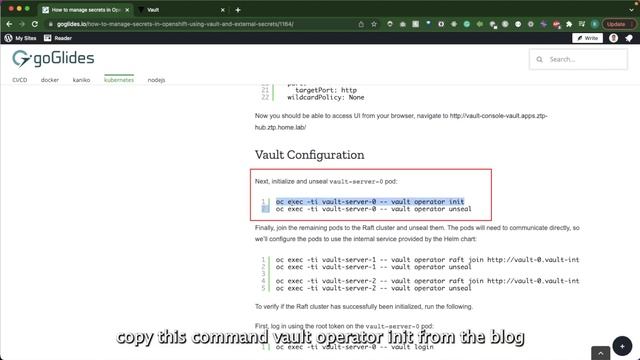Click the share icon in the address bar
Screen dimensions: 640x360
pos(361,24)
